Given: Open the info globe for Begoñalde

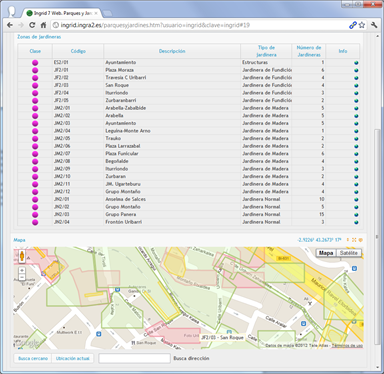Looking at the screenshot, I should (356, 161).
